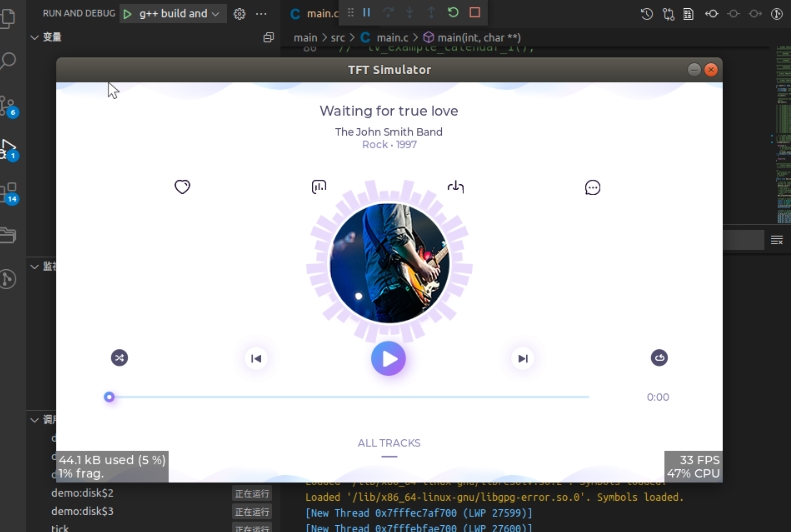
Task: Click the 0:00 elapsed time label
Action: (x=658, y=397)
